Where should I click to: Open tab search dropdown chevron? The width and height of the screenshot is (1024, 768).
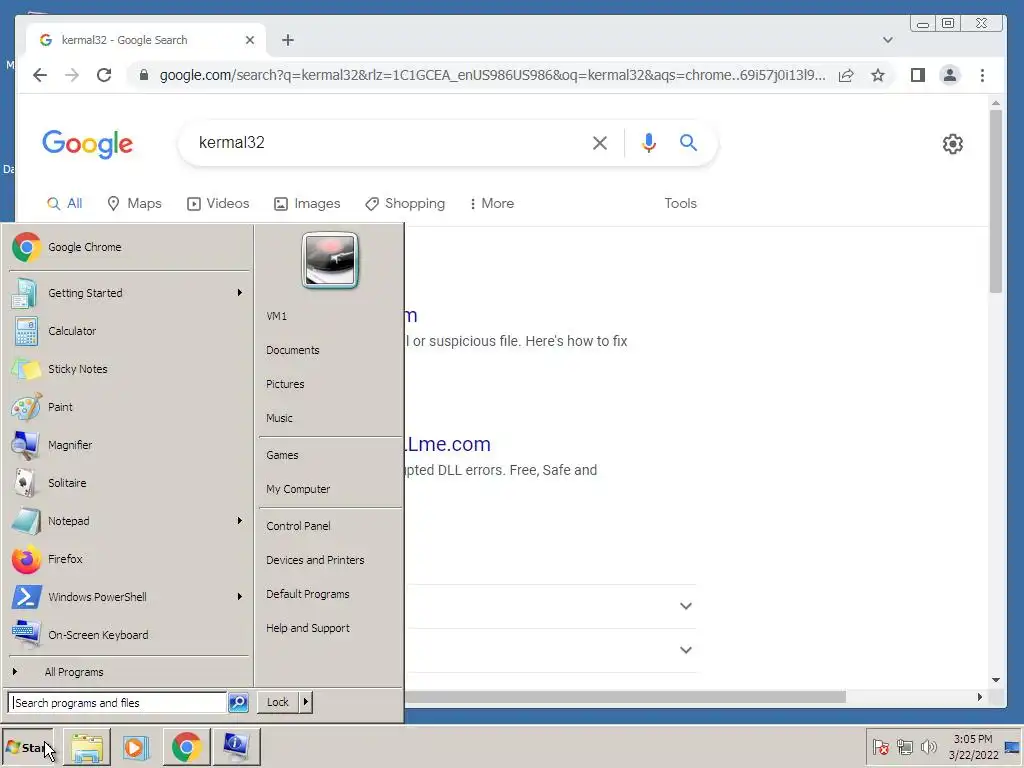point(888,40)
